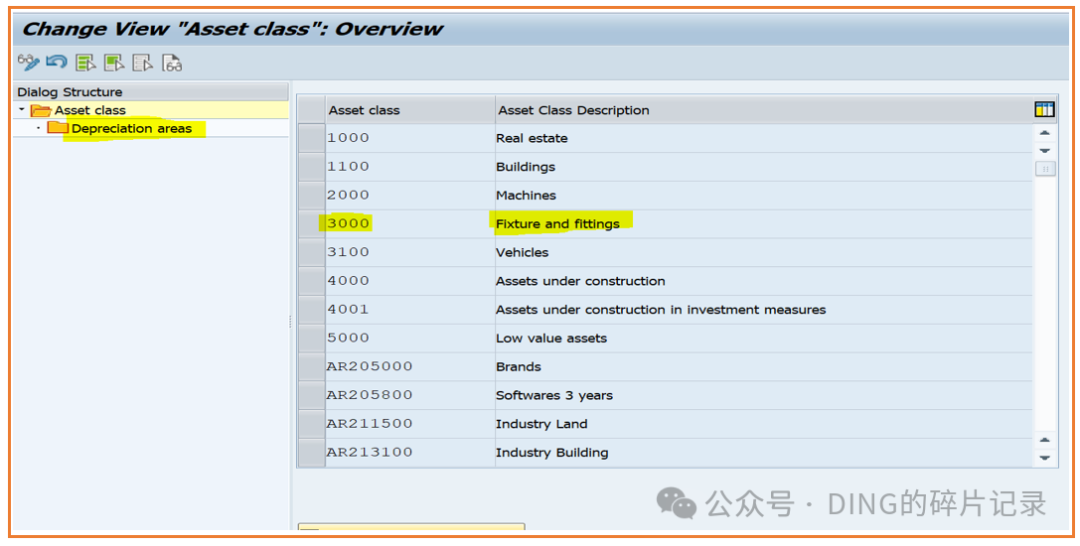Click asset class cell AR205000
This screenshot has height=546, width=1080.
coord(410,366)
